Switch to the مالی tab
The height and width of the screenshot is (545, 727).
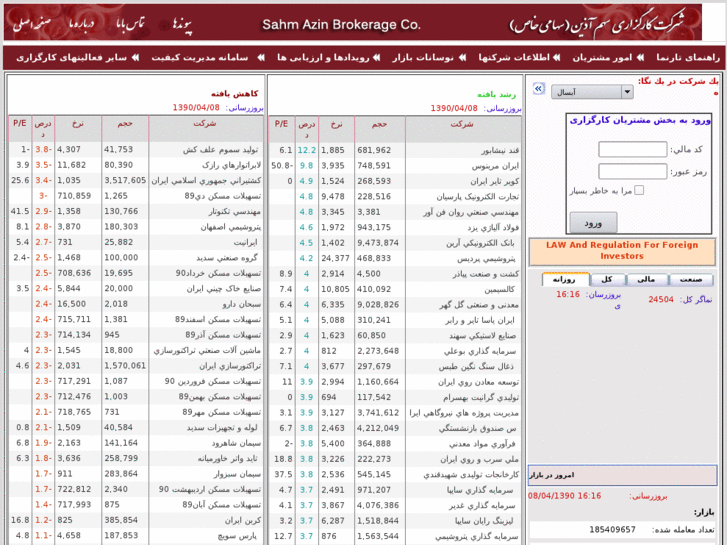point(646,280)
